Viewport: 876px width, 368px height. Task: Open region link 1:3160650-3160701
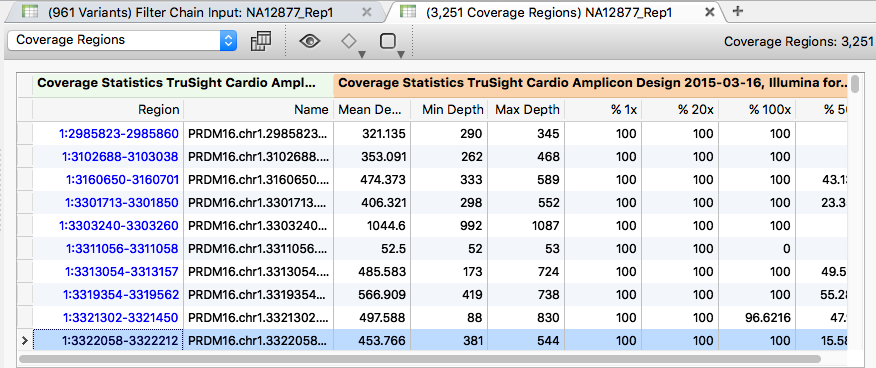(x=122, y=180)
